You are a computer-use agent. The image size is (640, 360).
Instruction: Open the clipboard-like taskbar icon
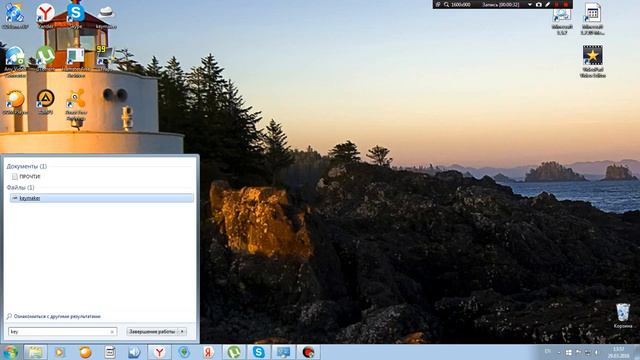click(110, 352)
